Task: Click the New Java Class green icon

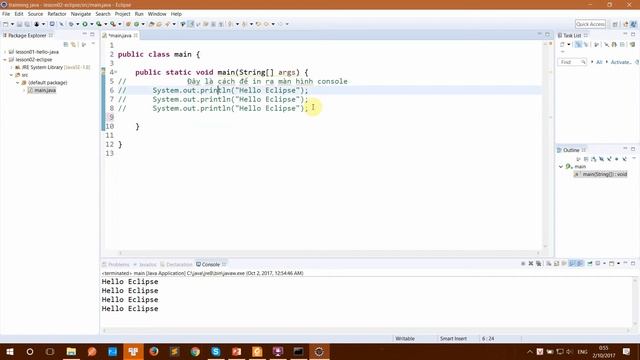Action: point(137,24)
